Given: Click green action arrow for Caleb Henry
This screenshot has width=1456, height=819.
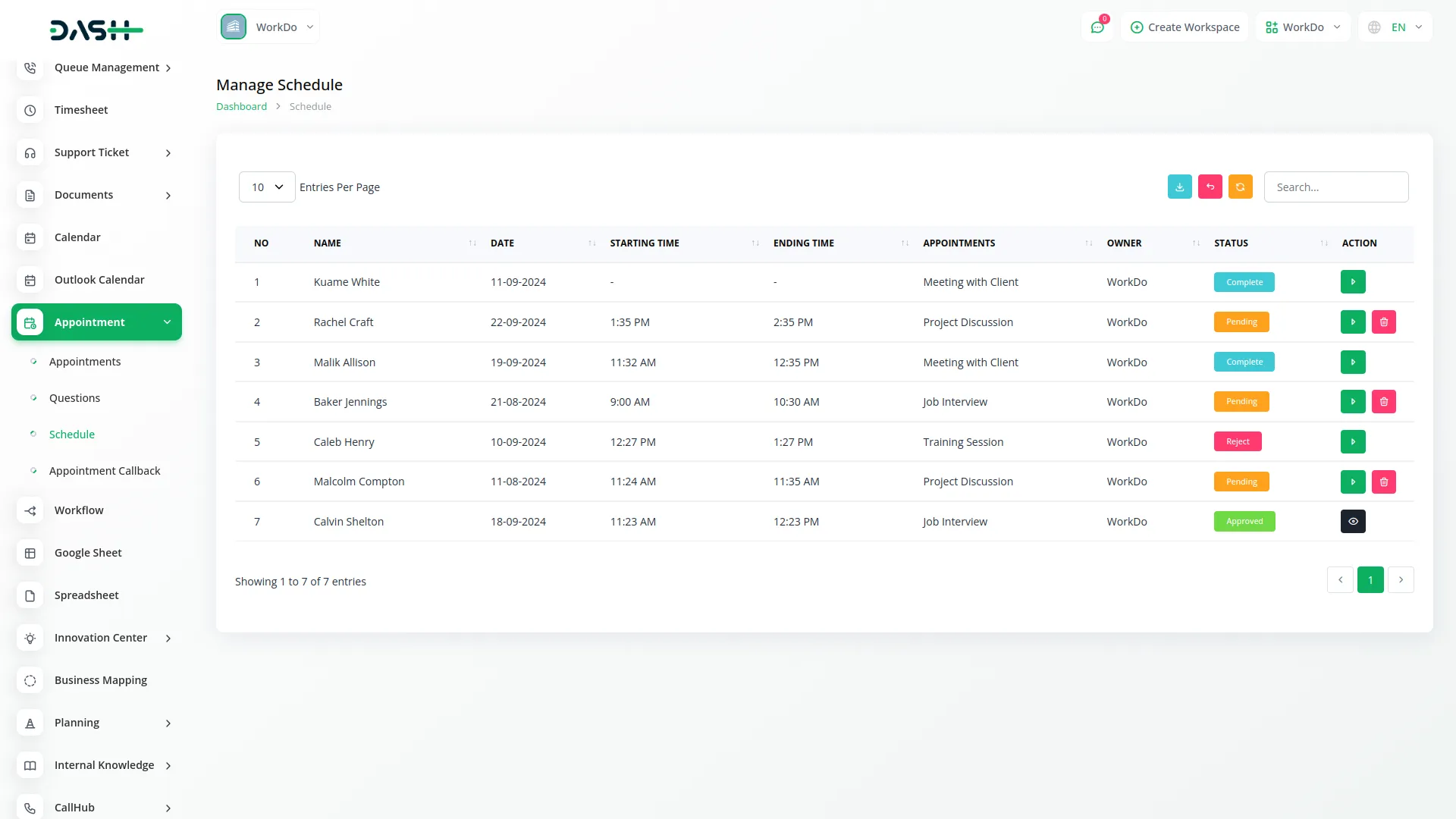Looking at the screenshot, I should click(x=1352, y=442).
